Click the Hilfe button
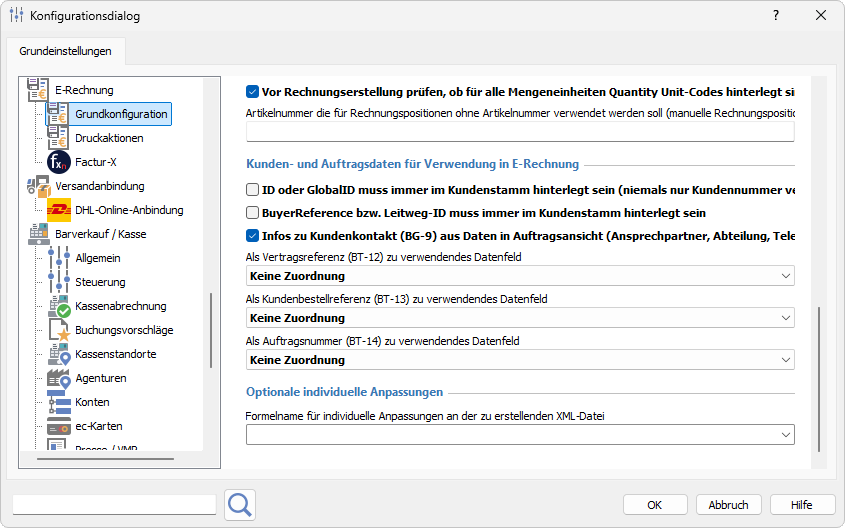This screenshot has height=528, width=845. point(801,505)
